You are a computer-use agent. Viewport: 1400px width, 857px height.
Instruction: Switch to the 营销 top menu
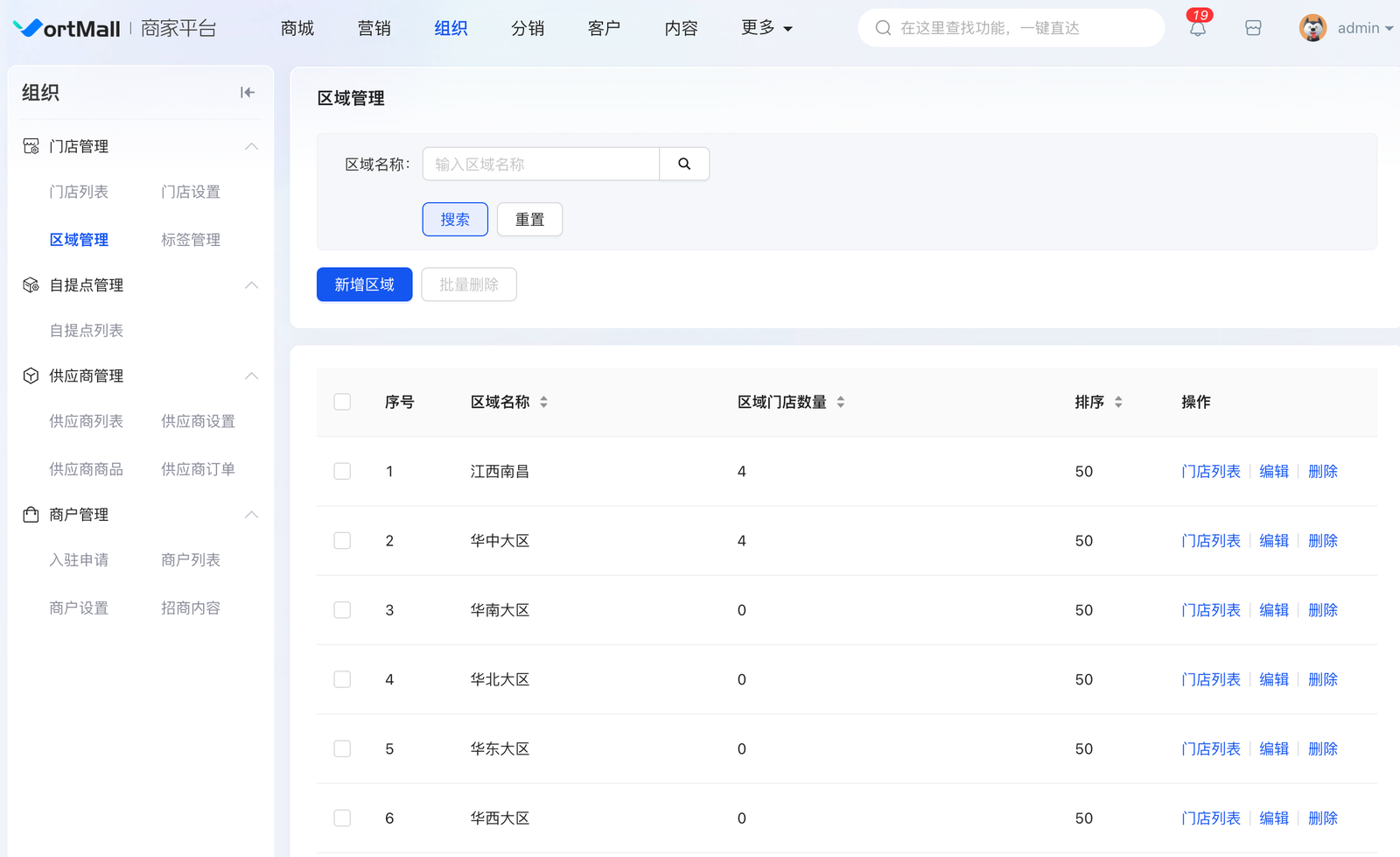pos(374,29)
